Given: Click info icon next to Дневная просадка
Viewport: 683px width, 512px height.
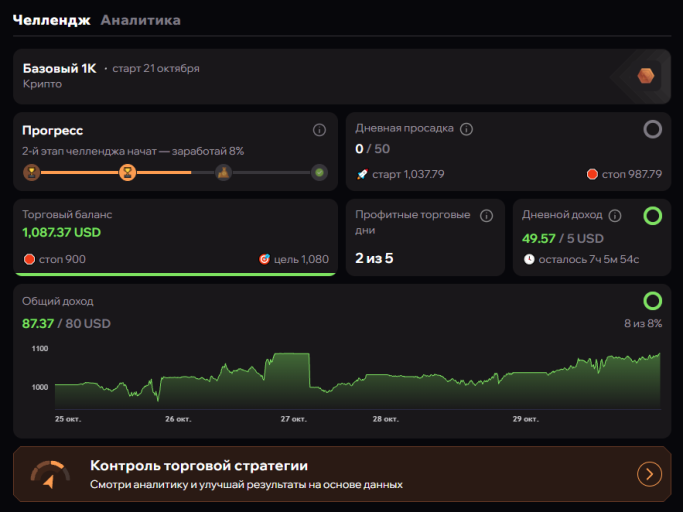Looking at the screenshot, I should point(467,129).
